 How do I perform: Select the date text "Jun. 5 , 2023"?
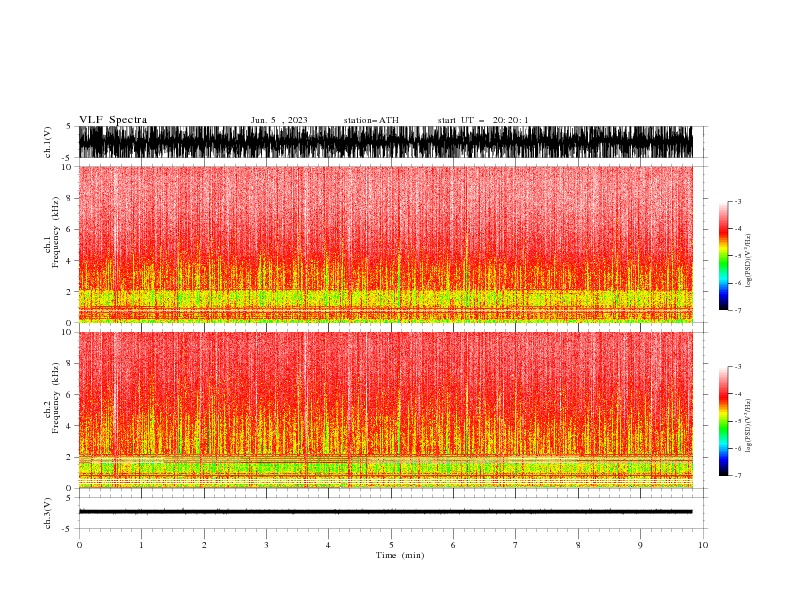pos(279,120)
